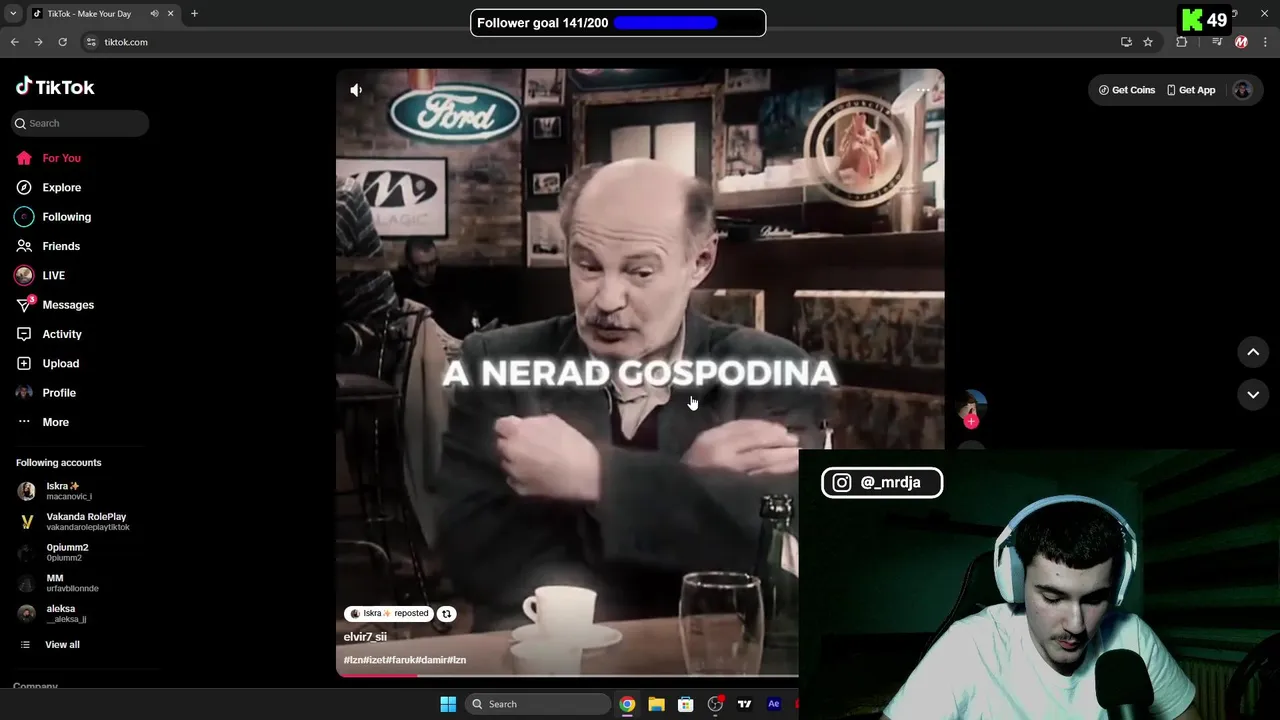Reload the page
Image resolution: width=1280 pixels, height=720 pixels.
tap(62, 42)
